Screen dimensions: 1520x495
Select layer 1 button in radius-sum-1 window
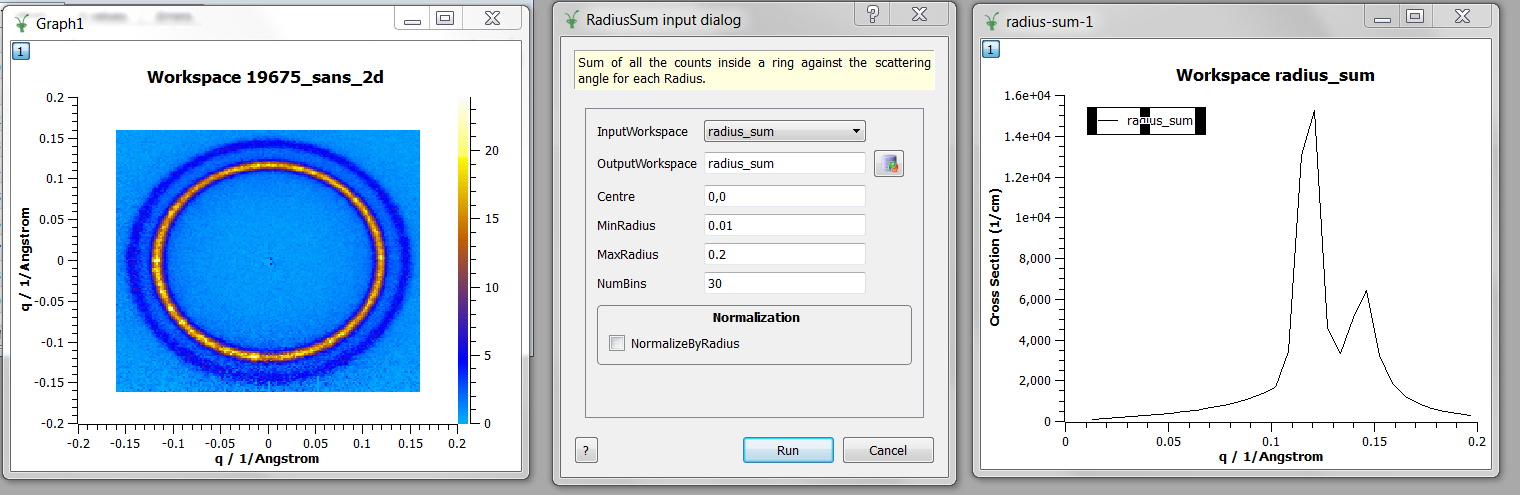(990, 50)
